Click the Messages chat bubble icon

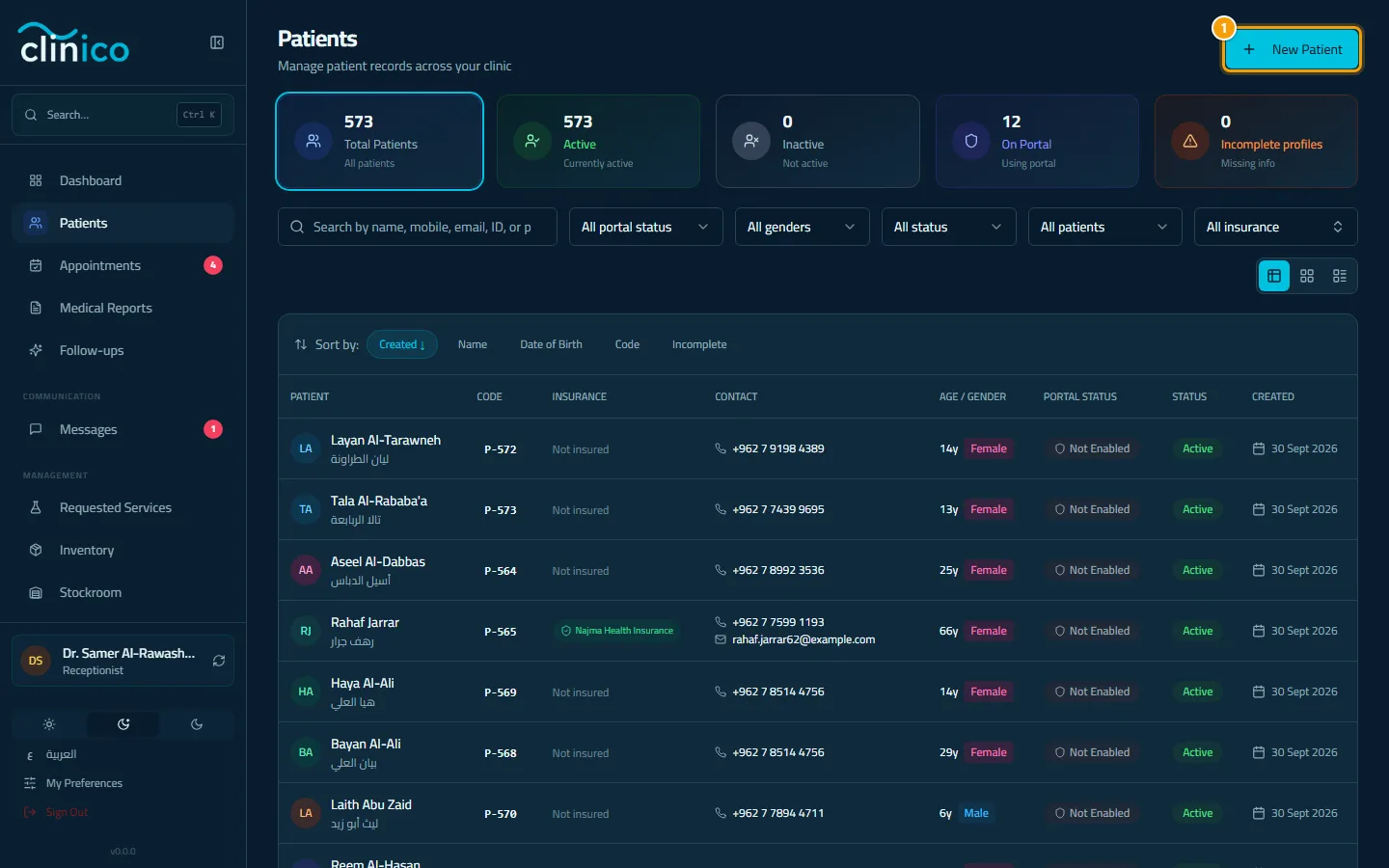click(36, 429)
